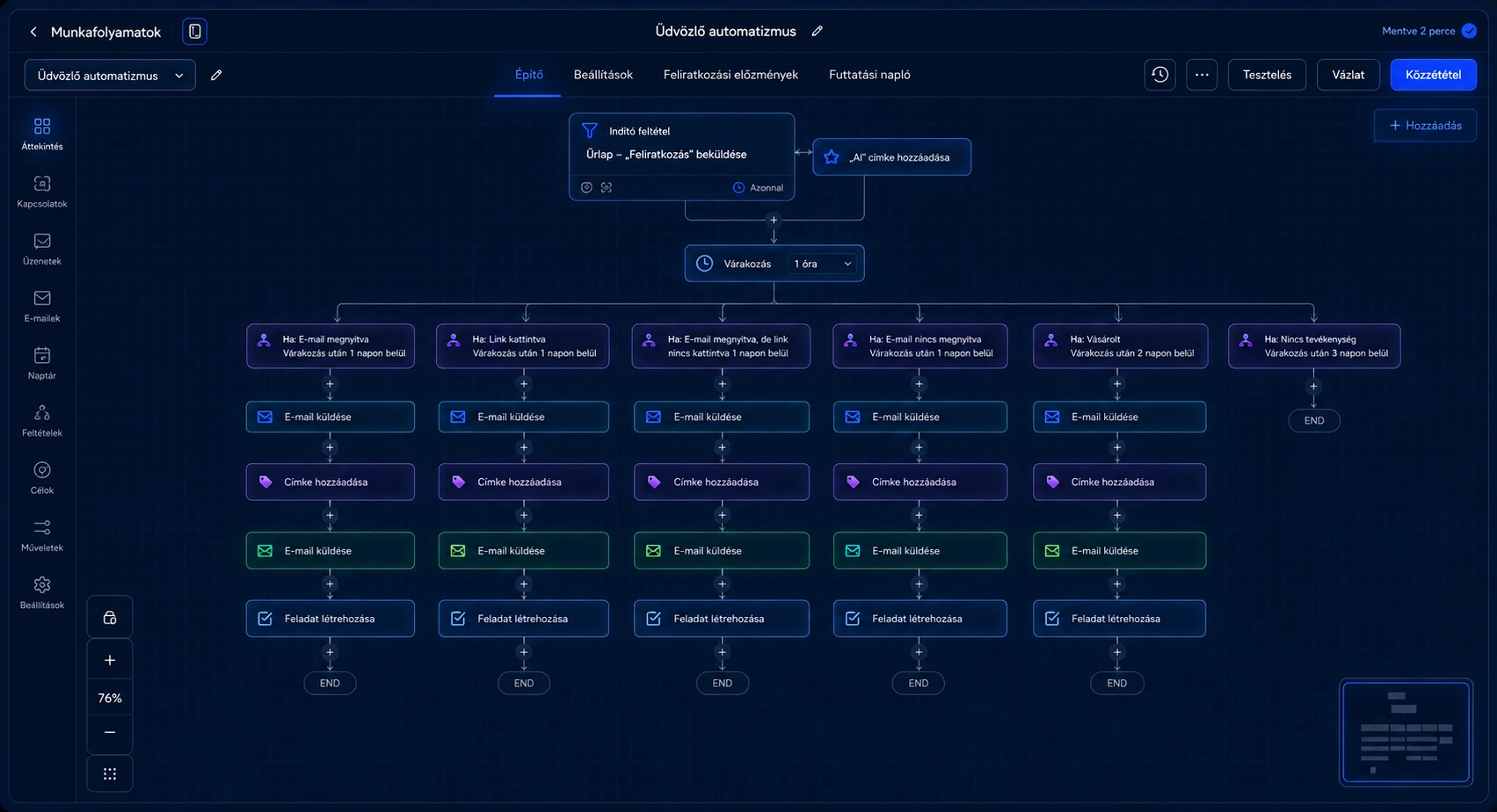Select the „AI” címke hozzáadása node
This screenshot has height=812, width=1497.
(891, 157)
